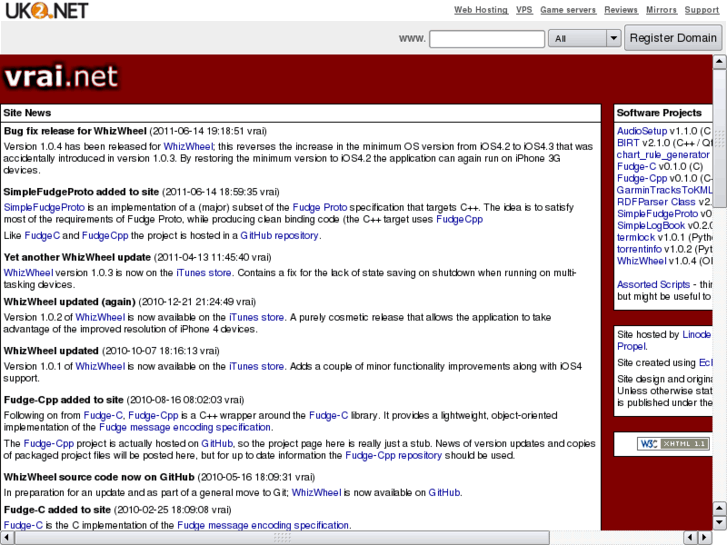Open the GitHub repository link
The width and height of the screenshot is (727, 545).
[x=279, y=236]
